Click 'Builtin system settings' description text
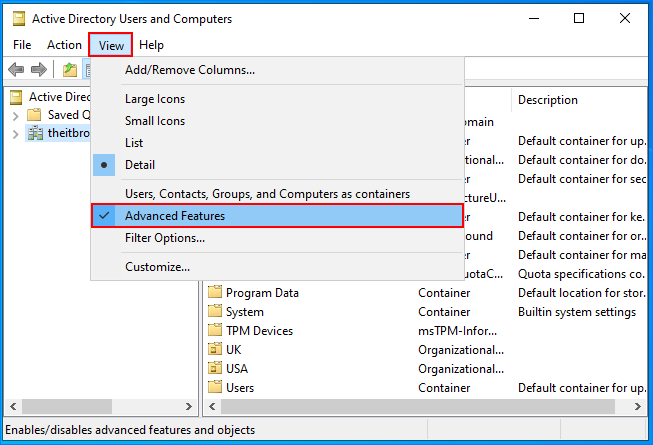The width and height of the screenshot is (653, 445). pyautogui.click(x=577, y=312)
